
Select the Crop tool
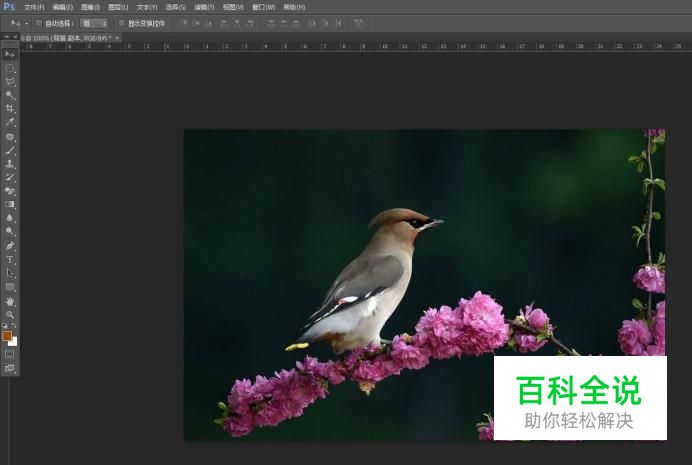coord(10,108)
